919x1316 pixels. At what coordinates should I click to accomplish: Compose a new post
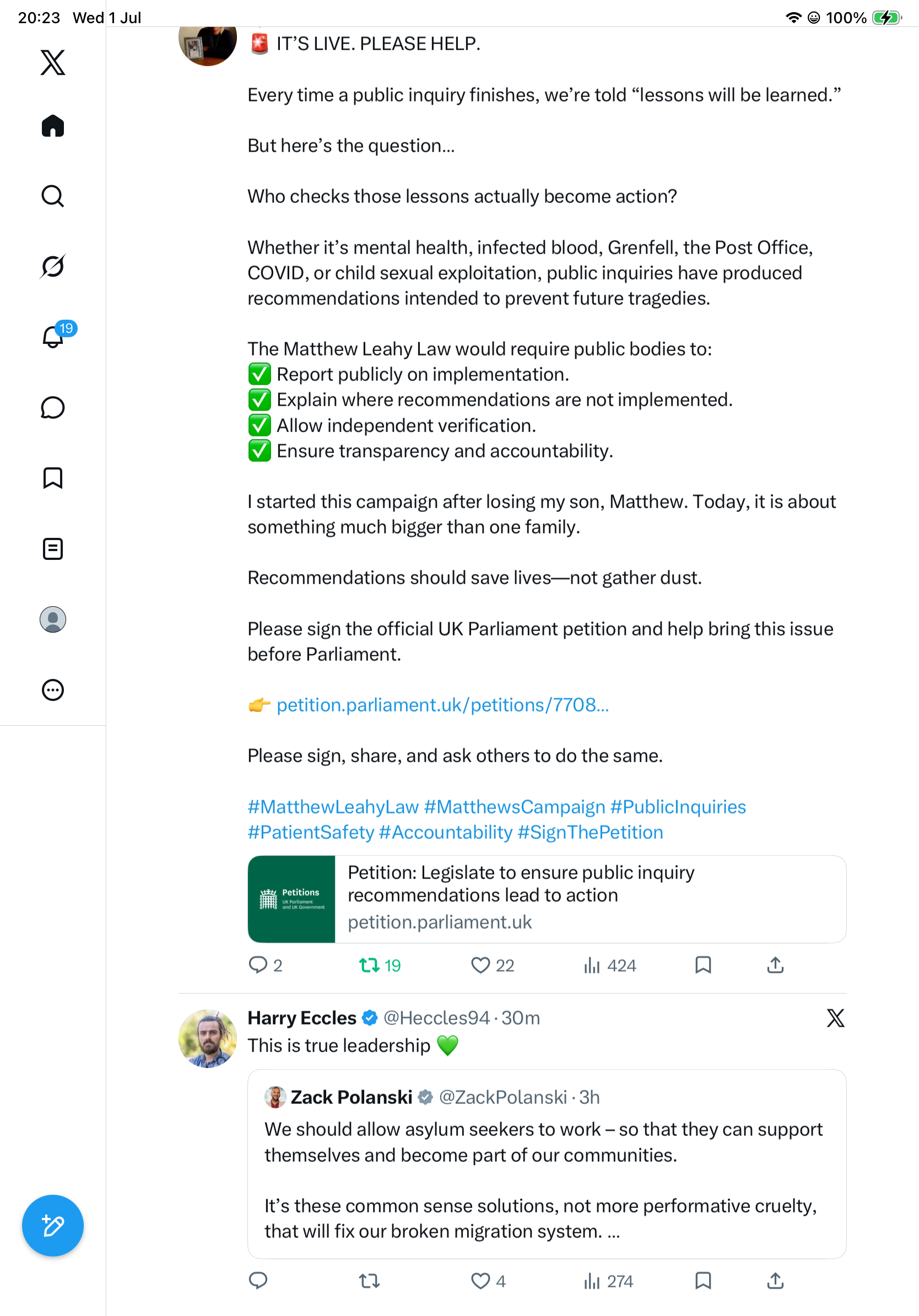(x=53, y=1226)
